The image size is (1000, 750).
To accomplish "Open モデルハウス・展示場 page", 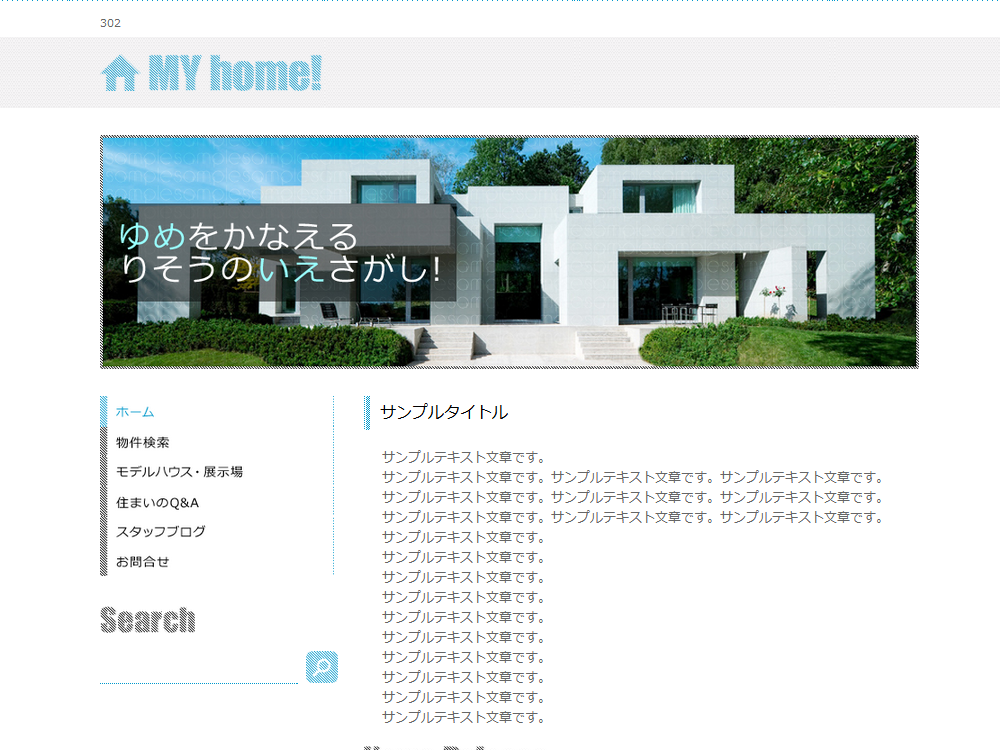I will [179, 472].
